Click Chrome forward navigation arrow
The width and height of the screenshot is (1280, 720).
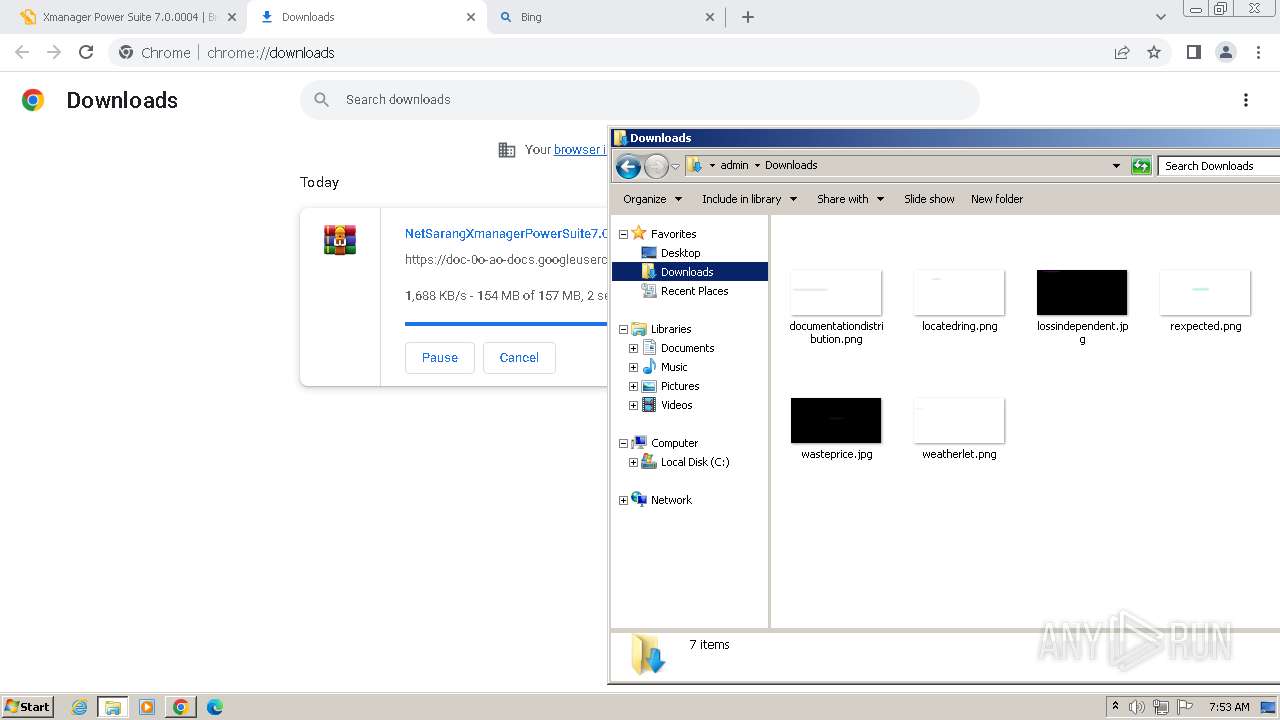pyautogui.click(x=54, y=52)
